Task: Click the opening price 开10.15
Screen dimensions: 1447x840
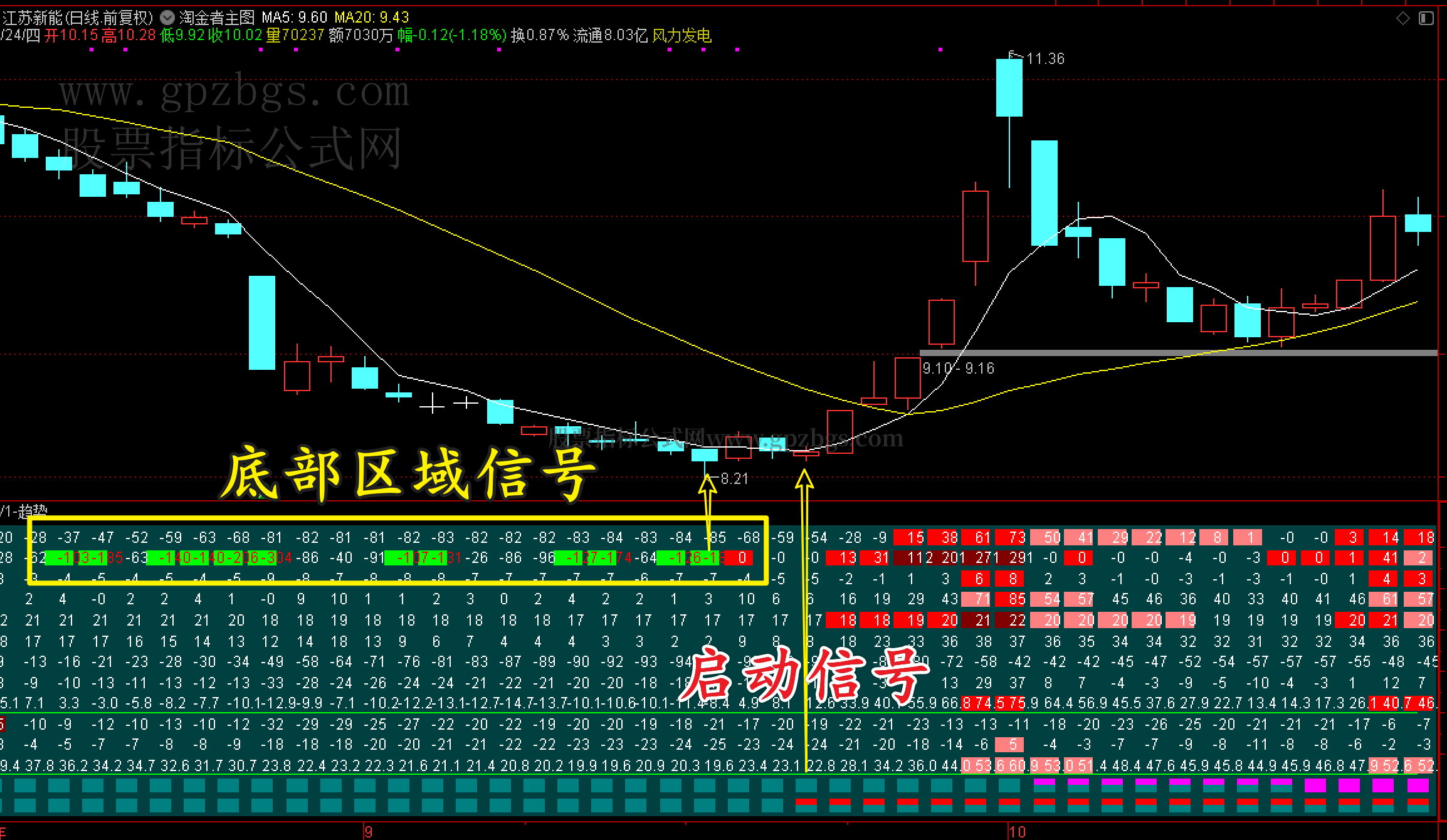Action: 71,35
